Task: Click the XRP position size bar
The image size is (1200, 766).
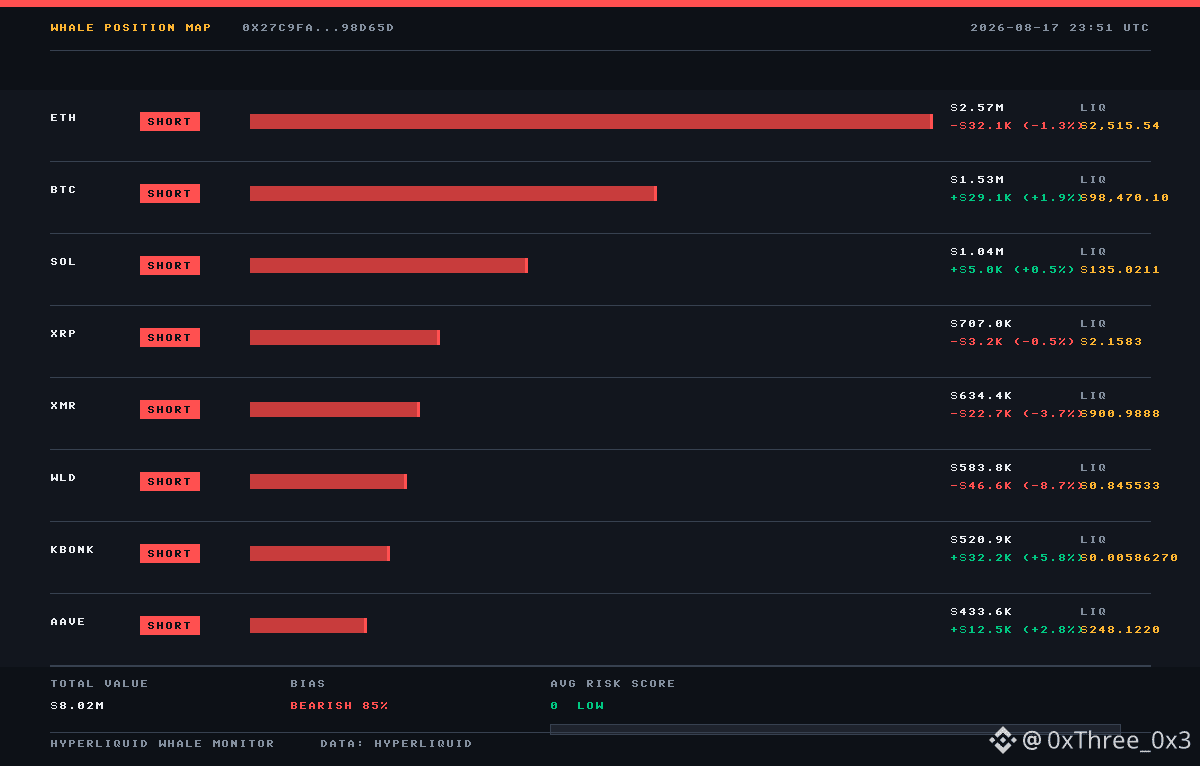Action: click(345, 338)
